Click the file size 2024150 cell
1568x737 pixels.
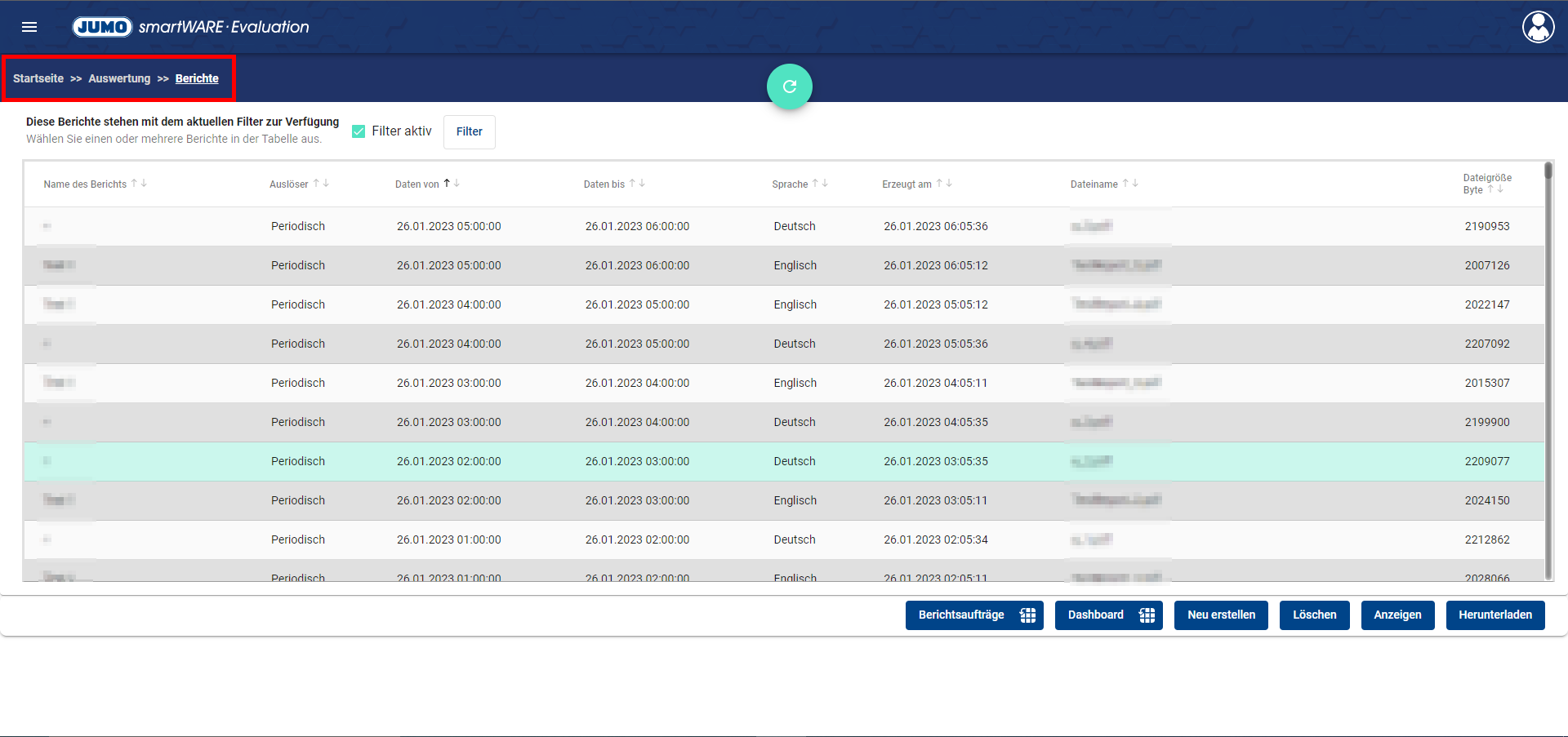click(1487, 501)
